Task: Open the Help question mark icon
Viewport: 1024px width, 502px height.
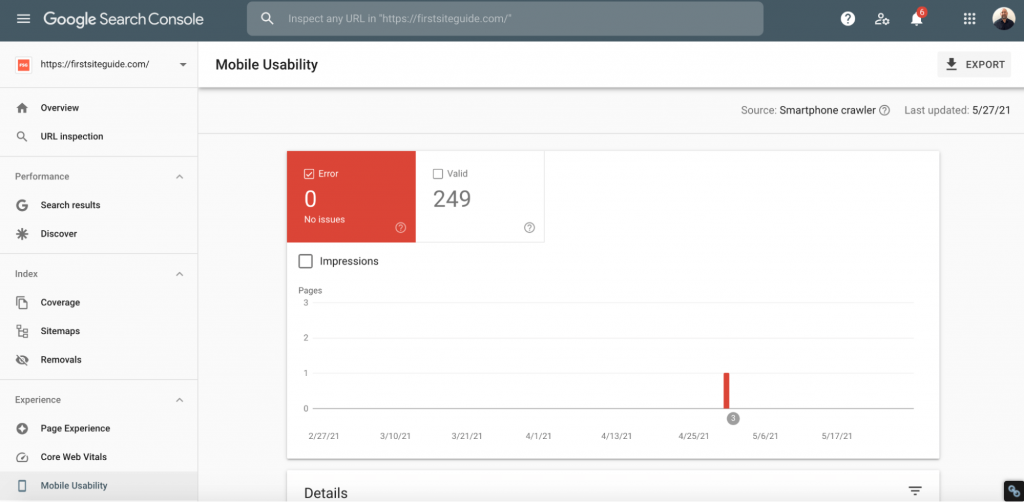Action: coord(848,19)
